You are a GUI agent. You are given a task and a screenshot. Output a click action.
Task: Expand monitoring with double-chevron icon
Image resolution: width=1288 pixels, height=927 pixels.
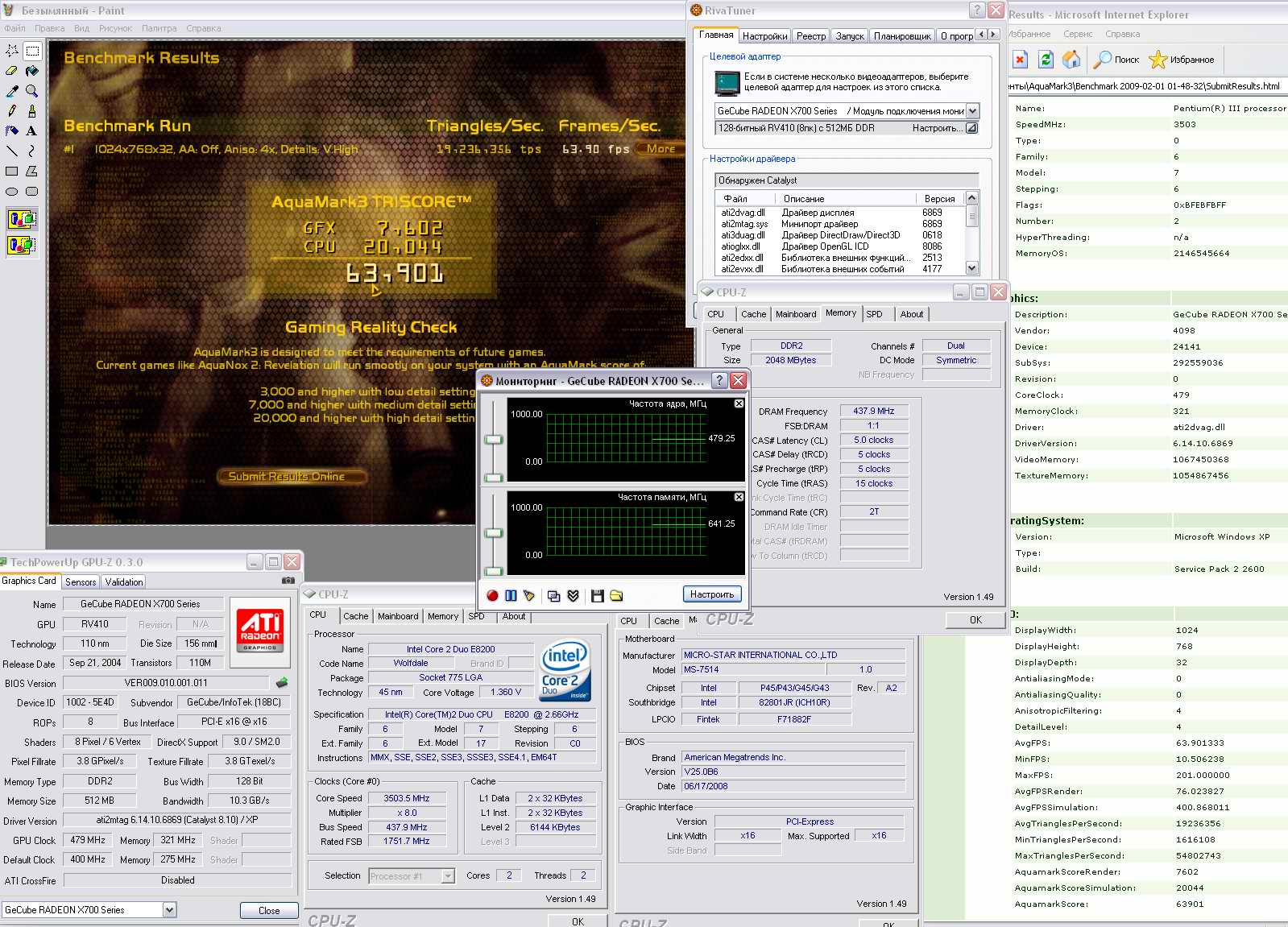[x=573, y=595]
